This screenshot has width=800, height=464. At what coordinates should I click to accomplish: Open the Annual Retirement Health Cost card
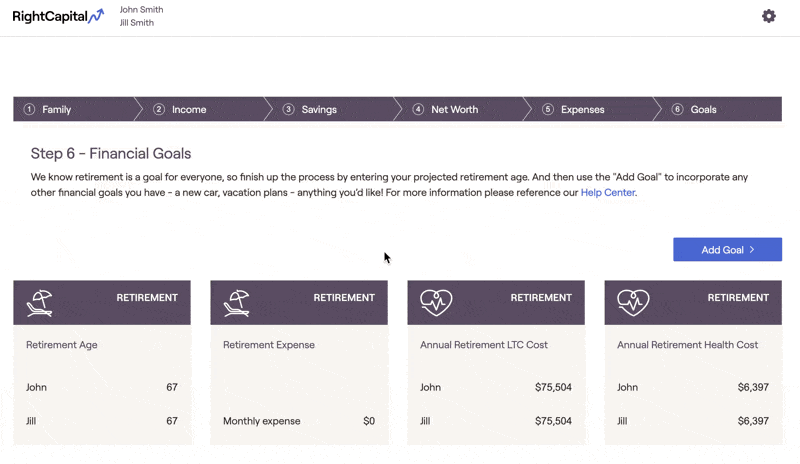[x=693, y=362]
